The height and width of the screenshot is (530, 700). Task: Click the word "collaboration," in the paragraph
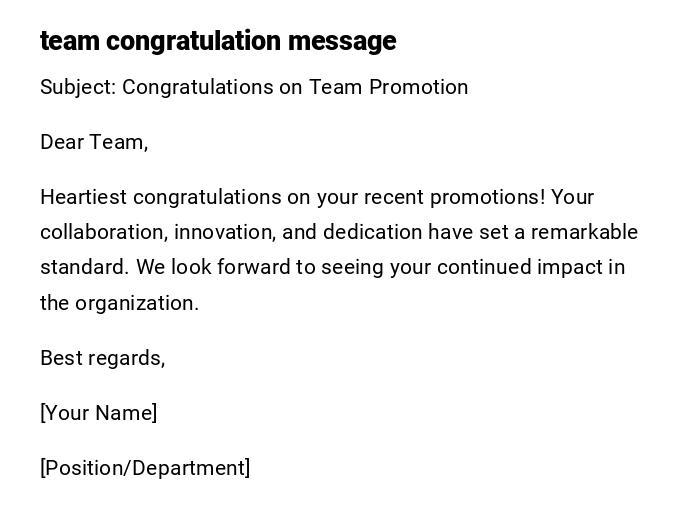105,232
